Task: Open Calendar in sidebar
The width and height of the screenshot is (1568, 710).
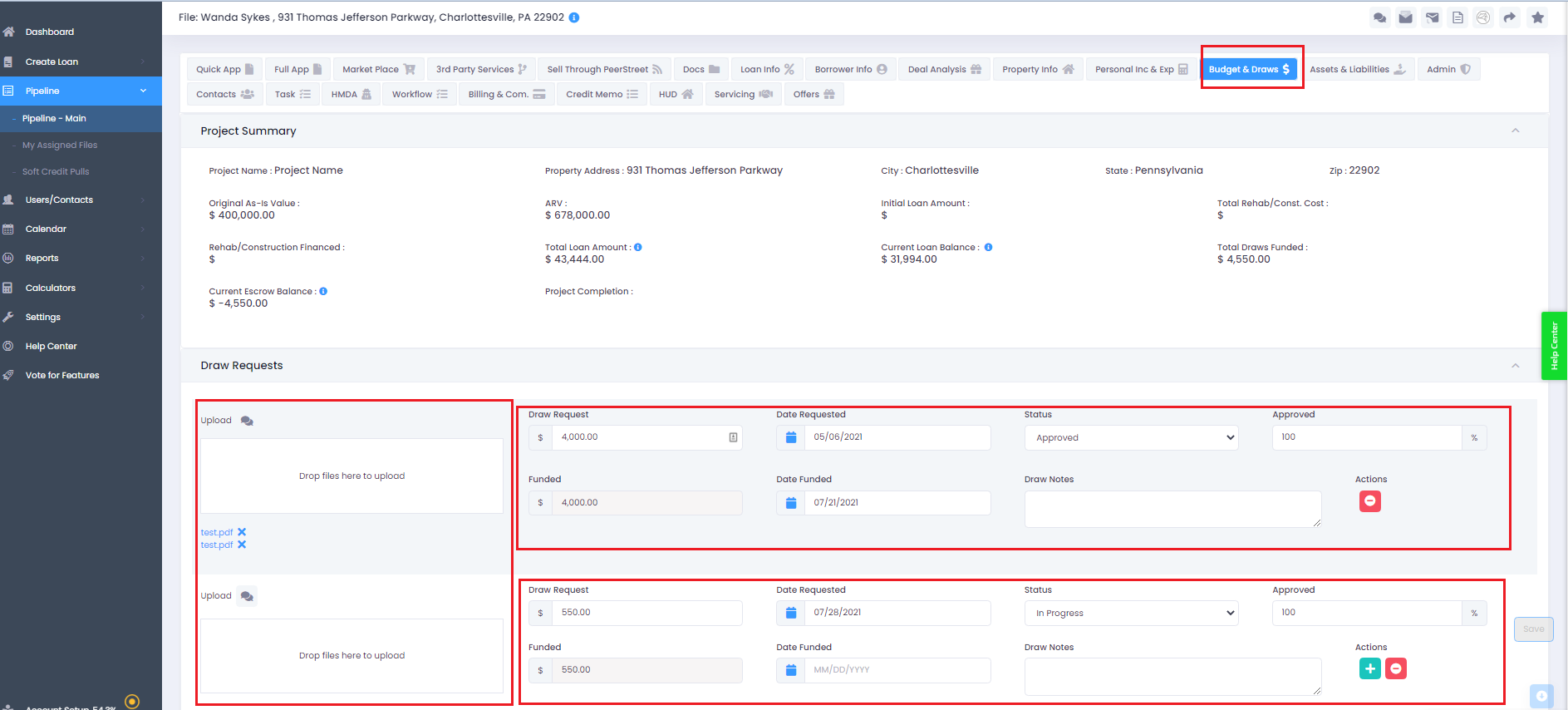Action: 46,229
